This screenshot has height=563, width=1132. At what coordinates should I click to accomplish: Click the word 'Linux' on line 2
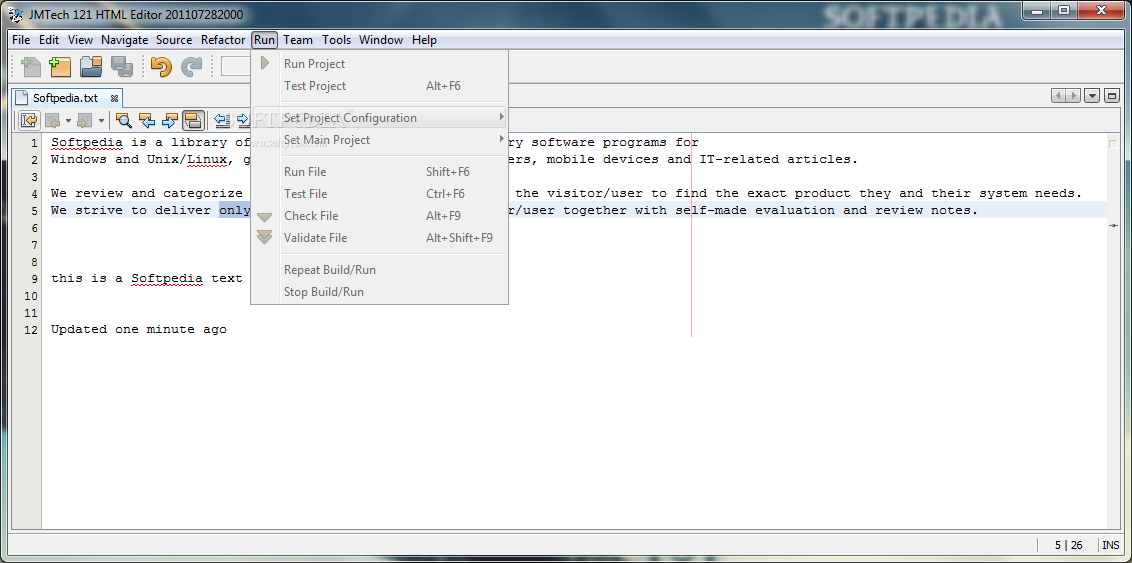click(206, 160)
